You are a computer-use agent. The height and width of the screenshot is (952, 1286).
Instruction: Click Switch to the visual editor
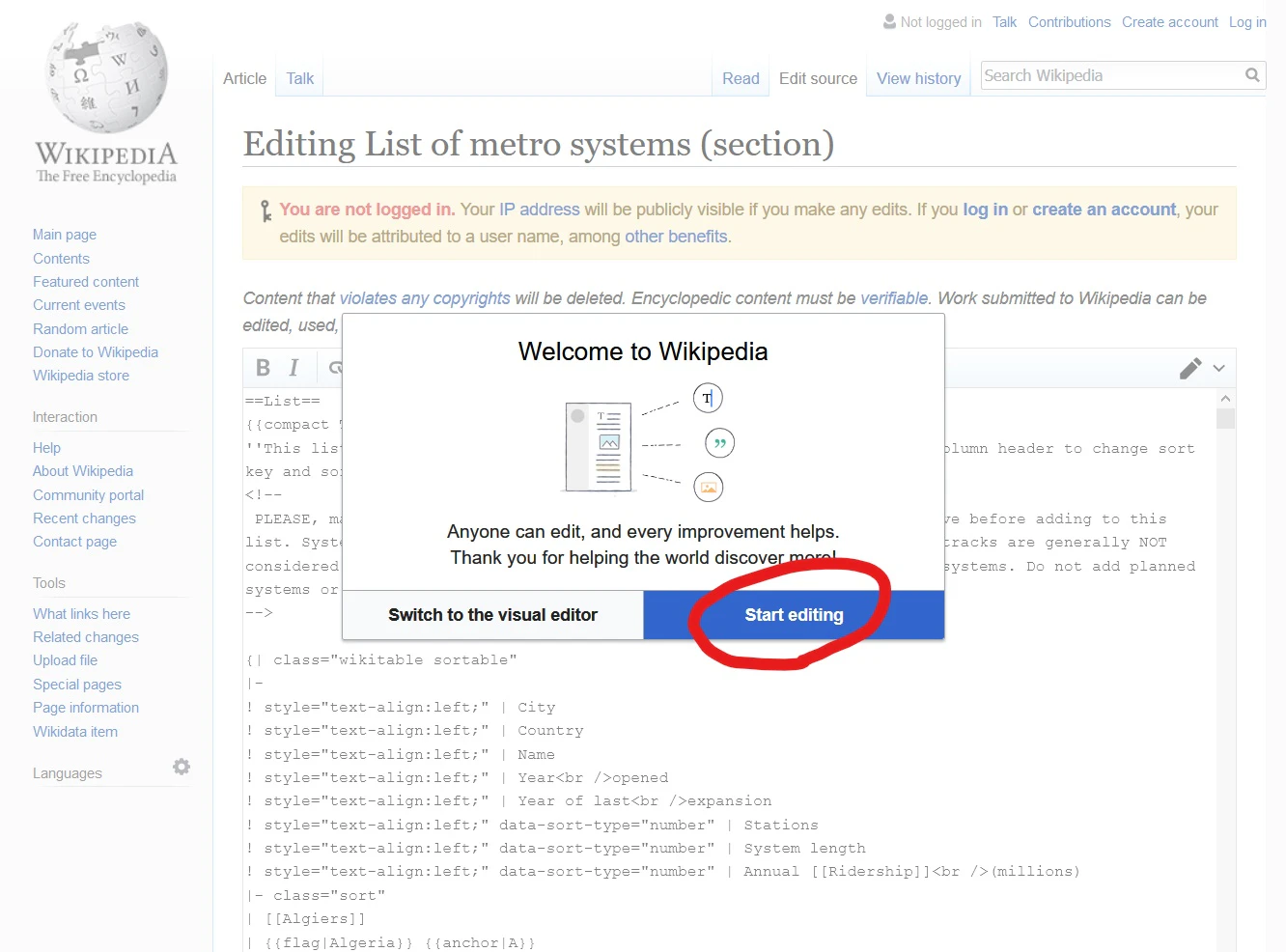493,615
